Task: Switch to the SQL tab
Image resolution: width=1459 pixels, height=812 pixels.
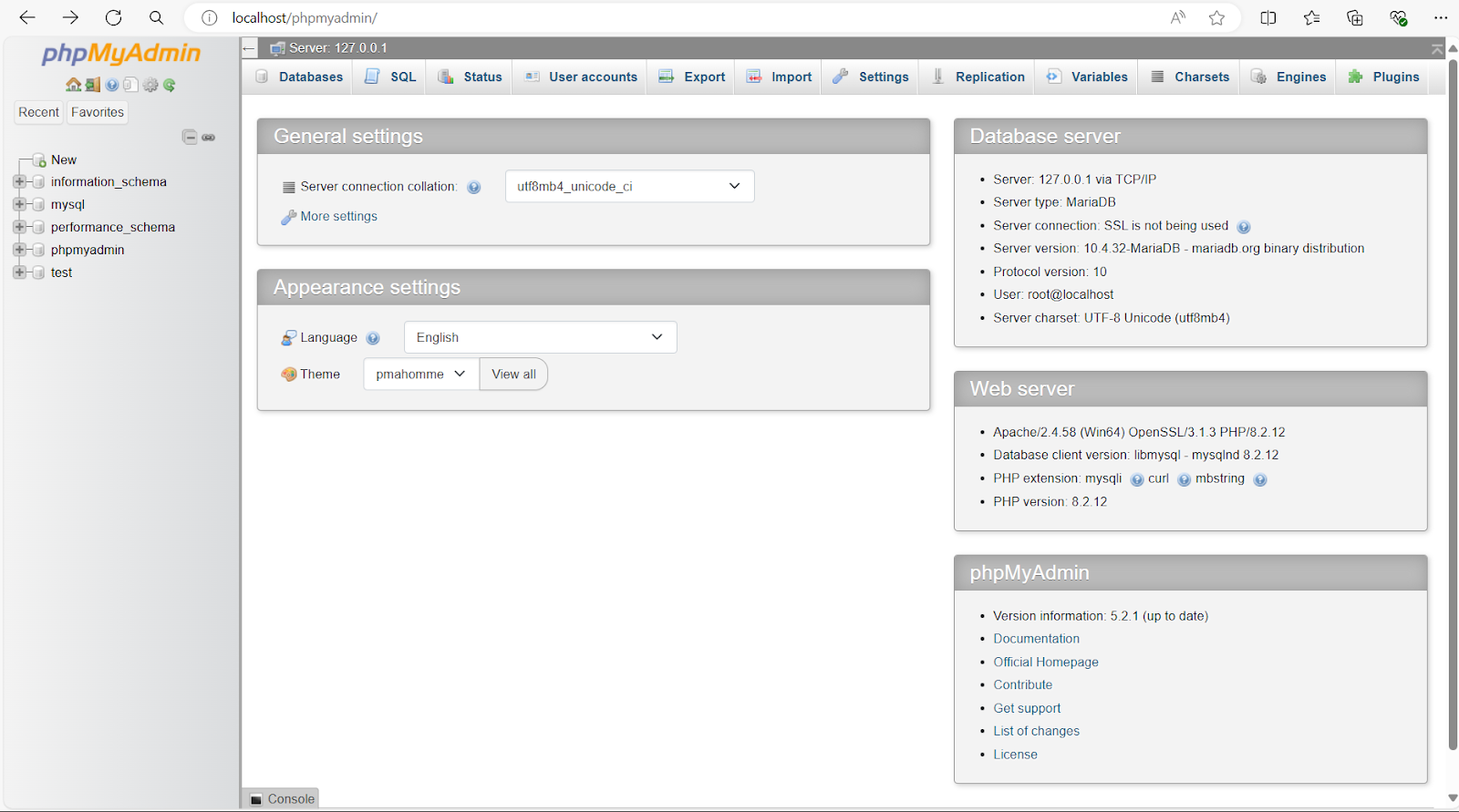Action: point(390,77)
